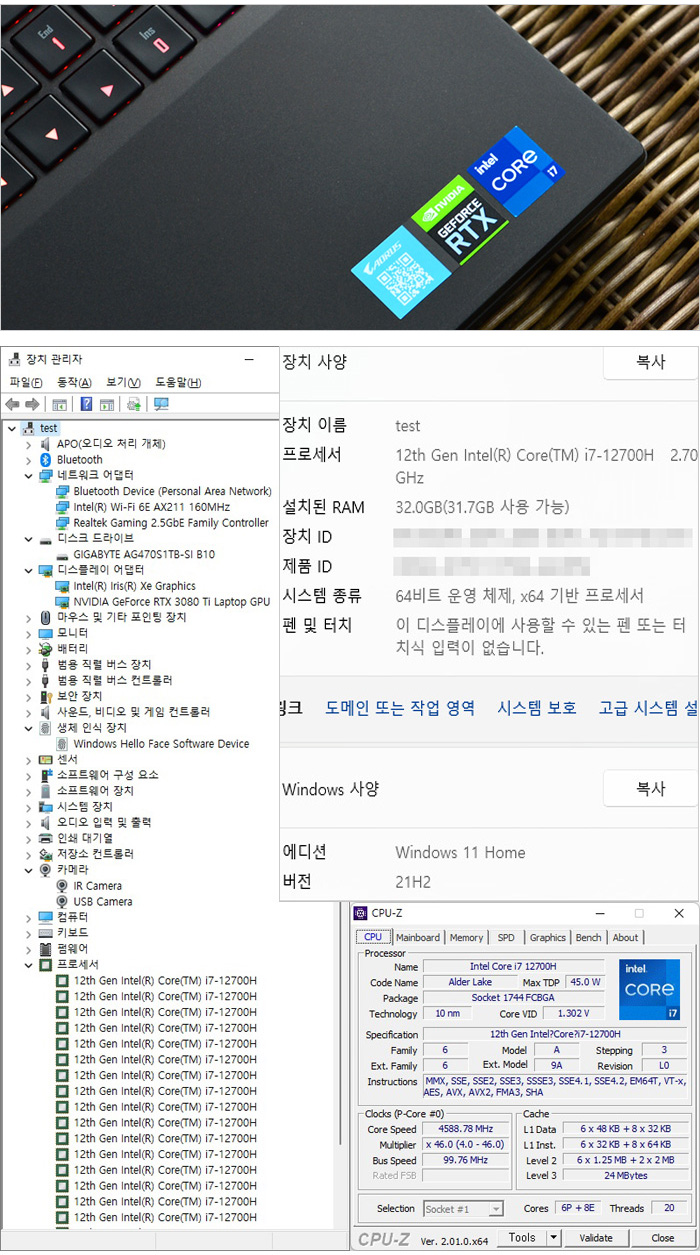Collapse the root test computer node
Screen dimensions: 700x1255
(x=11, y=428)
